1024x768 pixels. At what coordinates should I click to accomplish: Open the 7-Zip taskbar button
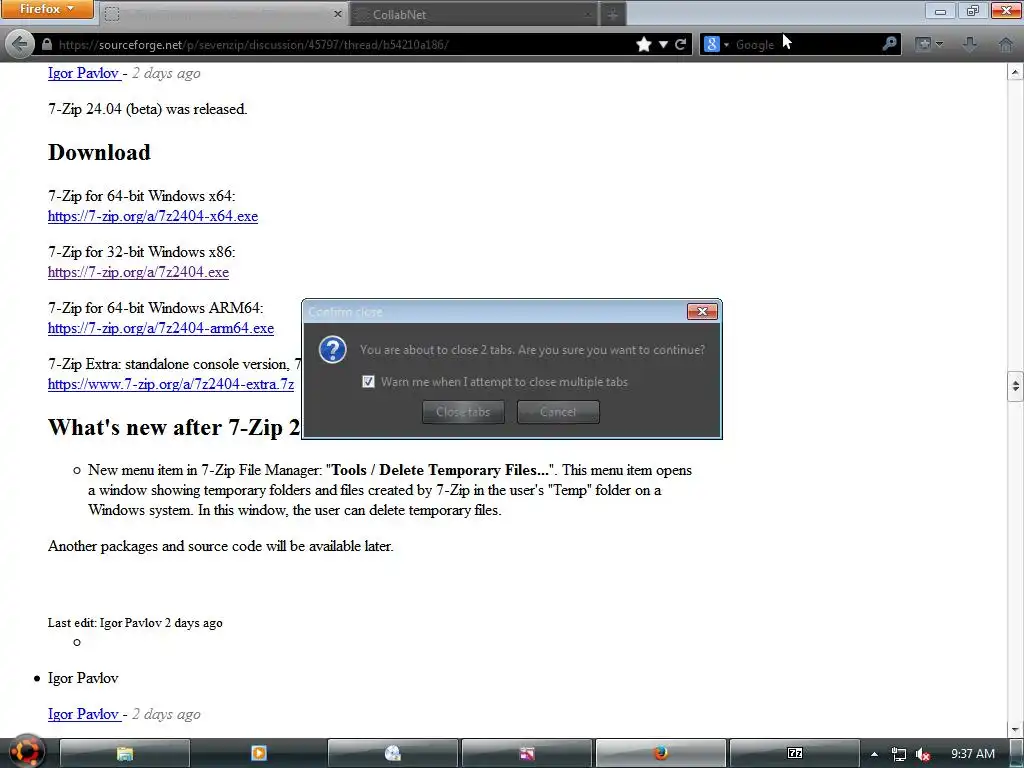[x=794, y=754]
